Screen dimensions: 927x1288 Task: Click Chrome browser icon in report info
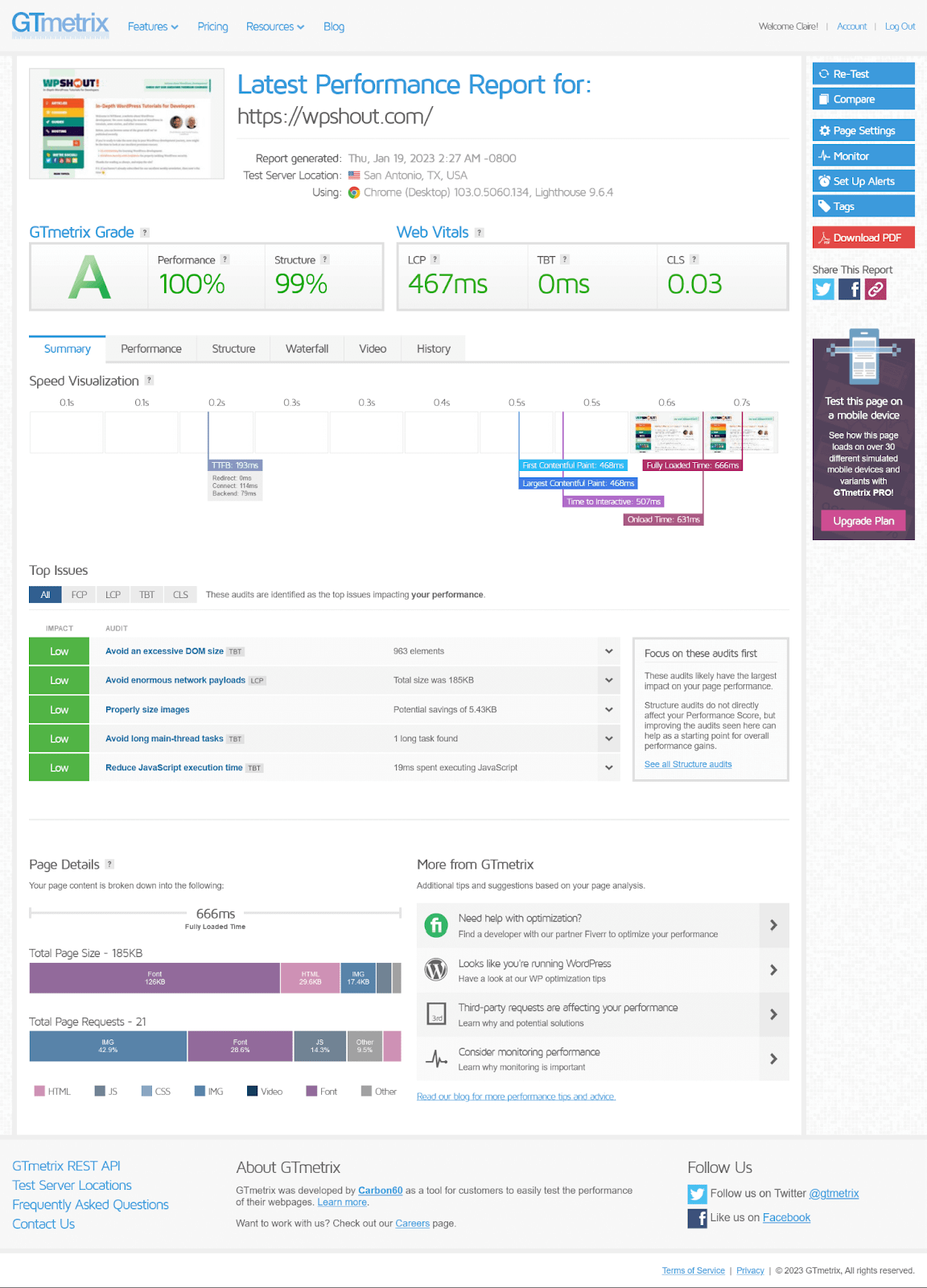click(354, 192)
